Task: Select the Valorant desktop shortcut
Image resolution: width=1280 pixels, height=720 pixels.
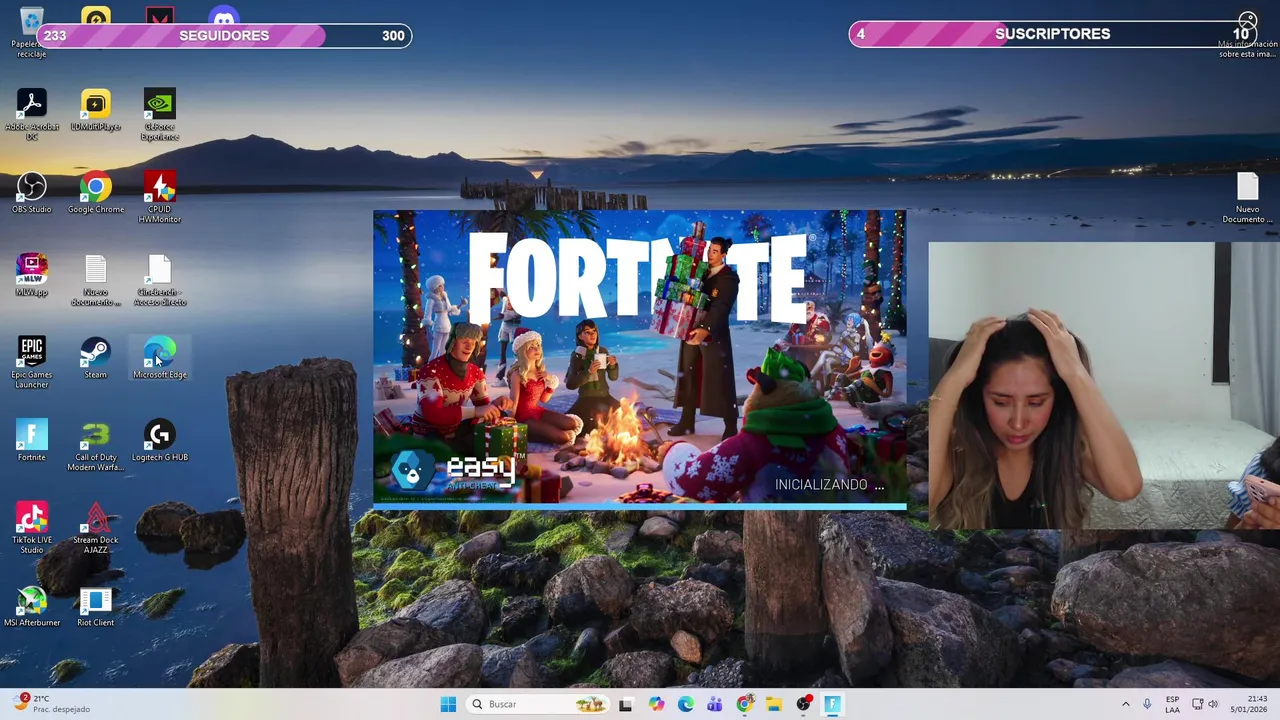Action: (159, 16)
